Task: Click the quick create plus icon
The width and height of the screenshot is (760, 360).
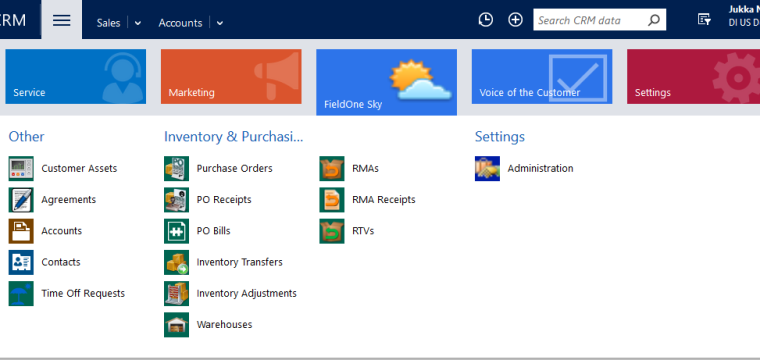Action: [x=515, y=20]
